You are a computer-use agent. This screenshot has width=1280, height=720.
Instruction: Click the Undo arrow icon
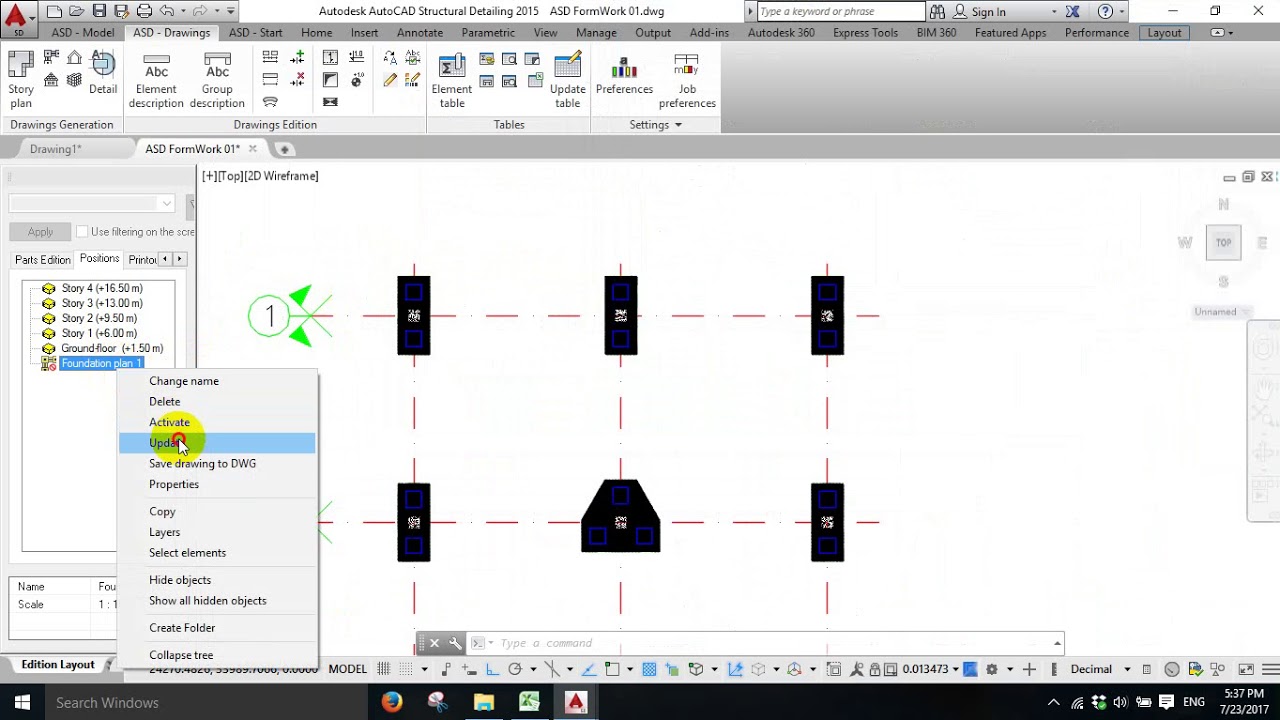pyautogui.click(x=166, y=11)
